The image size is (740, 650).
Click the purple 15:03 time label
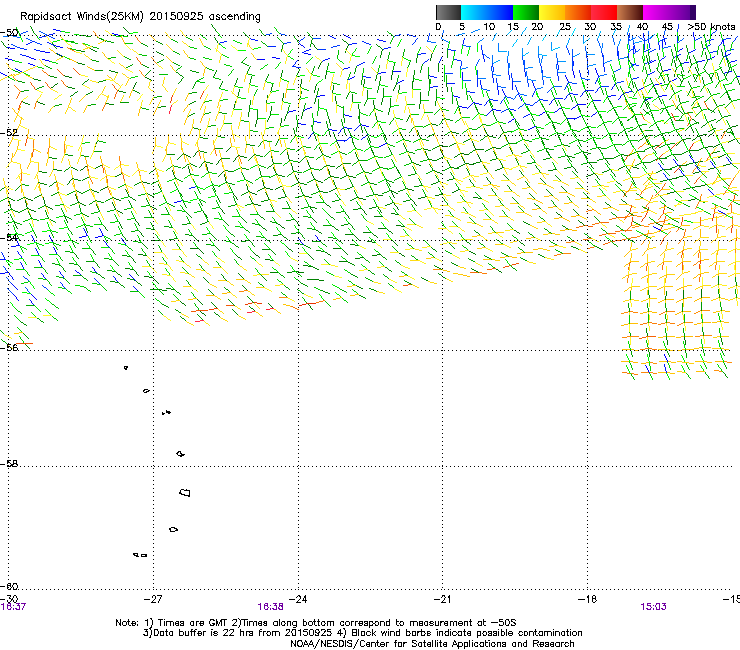tap(653, 607)
